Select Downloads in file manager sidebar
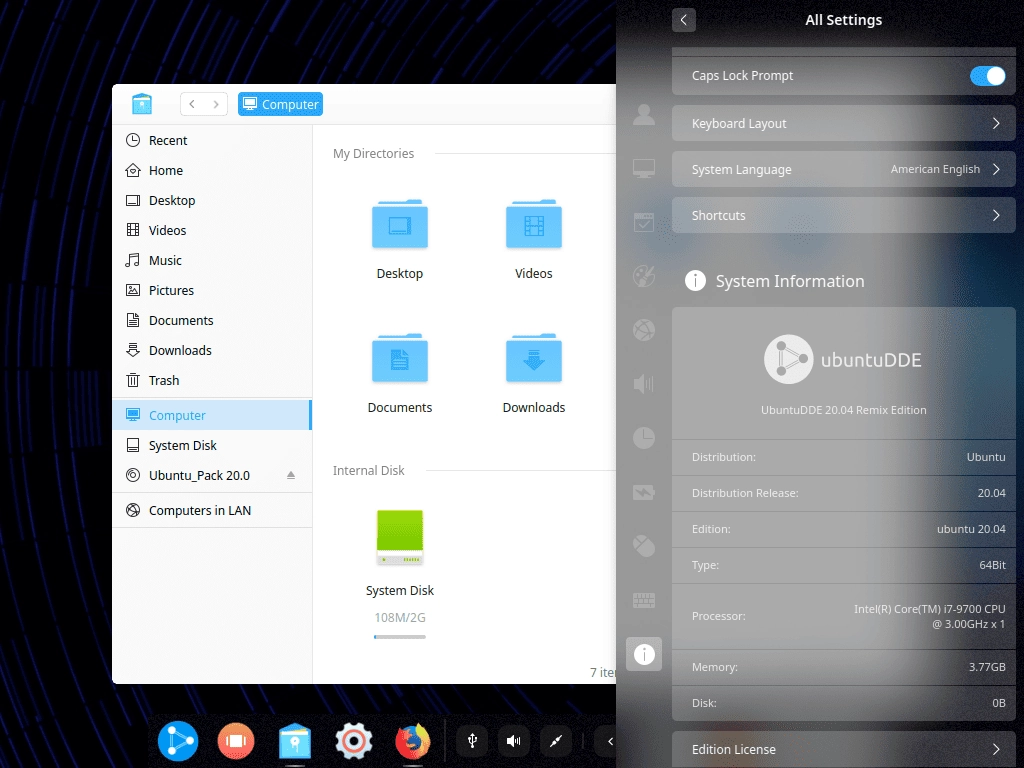 (212, 351)
